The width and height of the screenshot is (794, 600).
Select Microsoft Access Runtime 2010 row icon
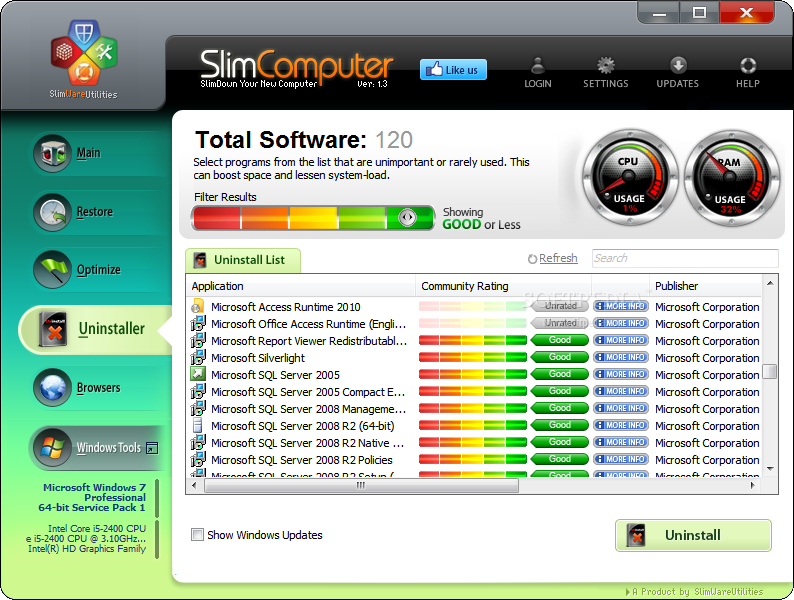[198, 306]
